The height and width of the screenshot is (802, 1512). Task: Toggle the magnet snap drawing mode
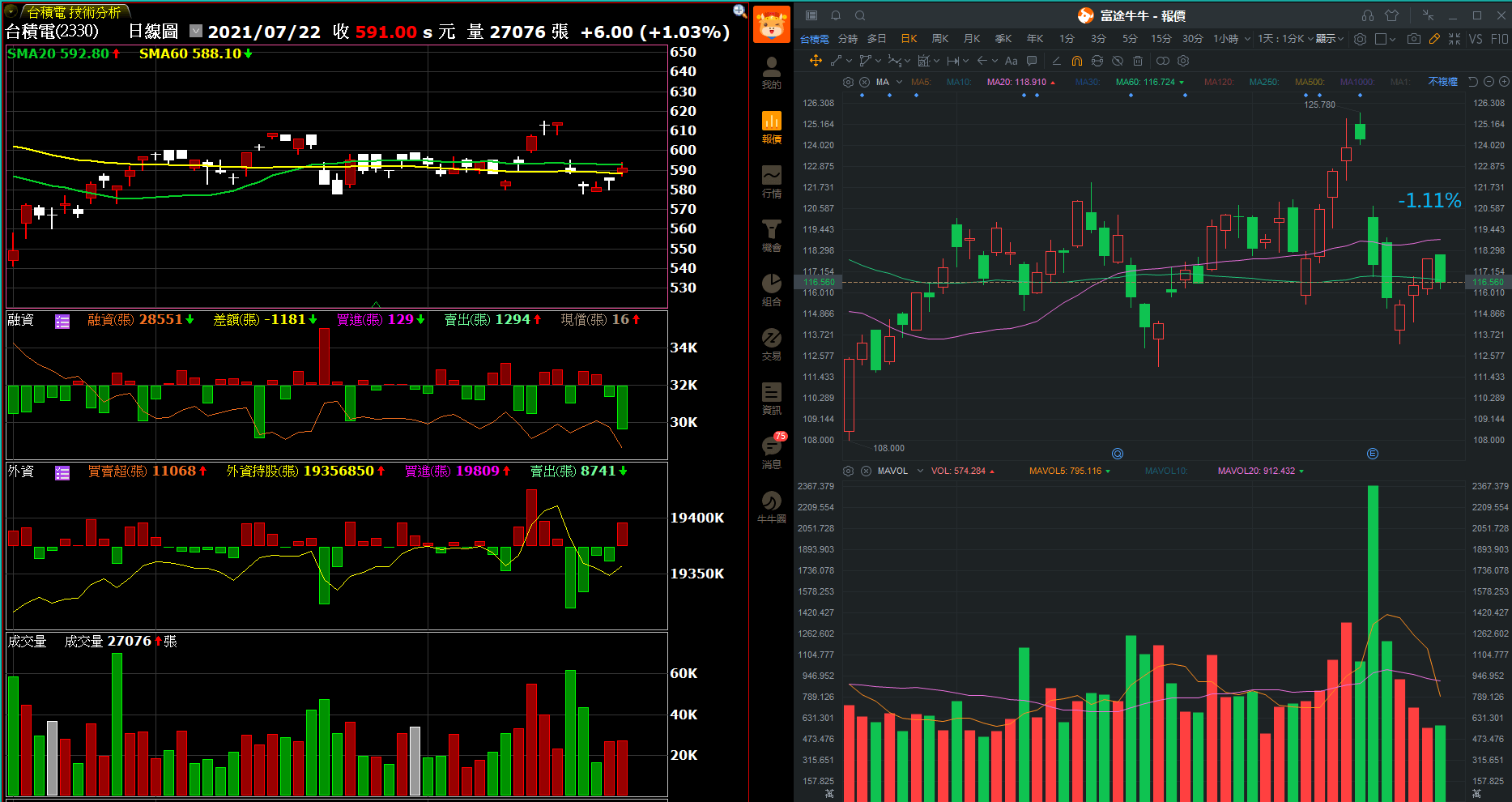point(1077,61)
